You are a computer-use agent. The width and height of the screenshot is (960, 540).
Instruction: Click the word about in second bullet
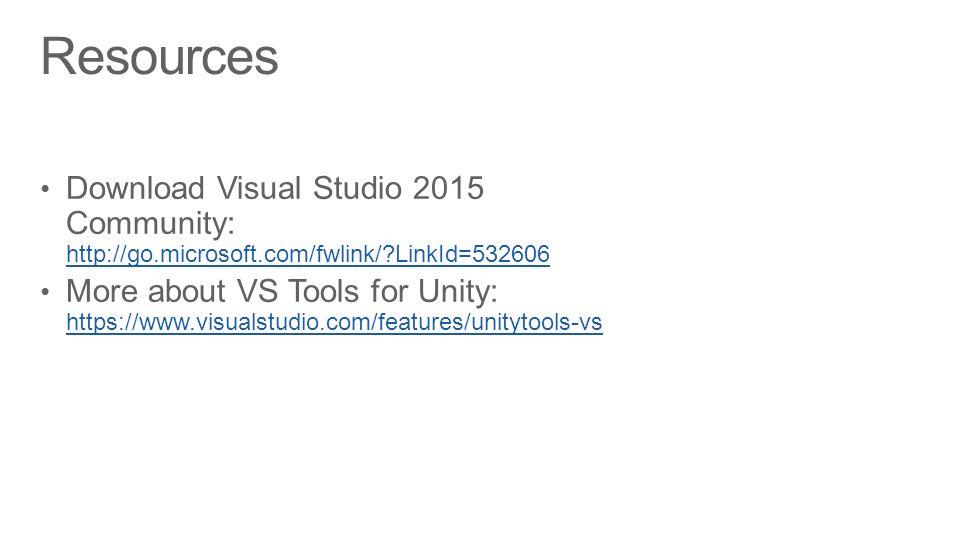tap(186, 290)
